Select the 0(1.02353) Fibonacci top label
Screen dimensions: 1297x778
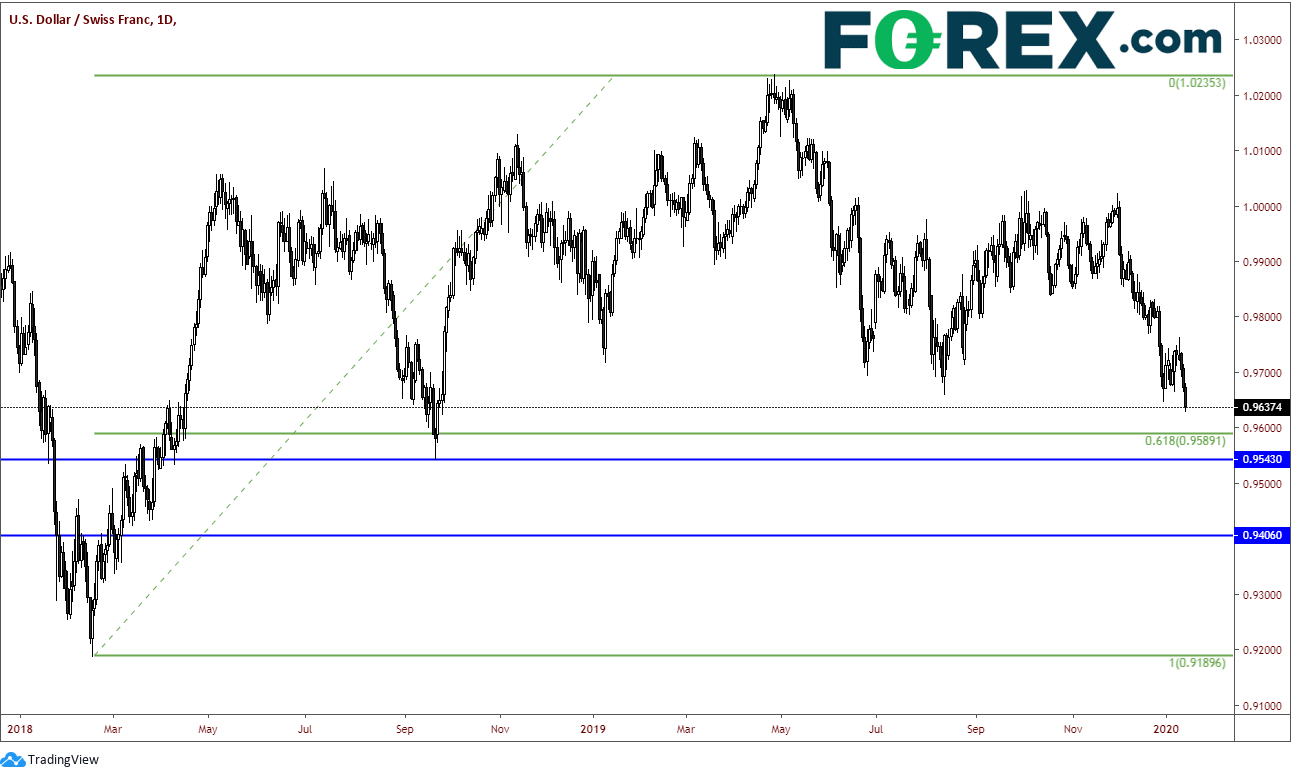[x=1196, y=83]
